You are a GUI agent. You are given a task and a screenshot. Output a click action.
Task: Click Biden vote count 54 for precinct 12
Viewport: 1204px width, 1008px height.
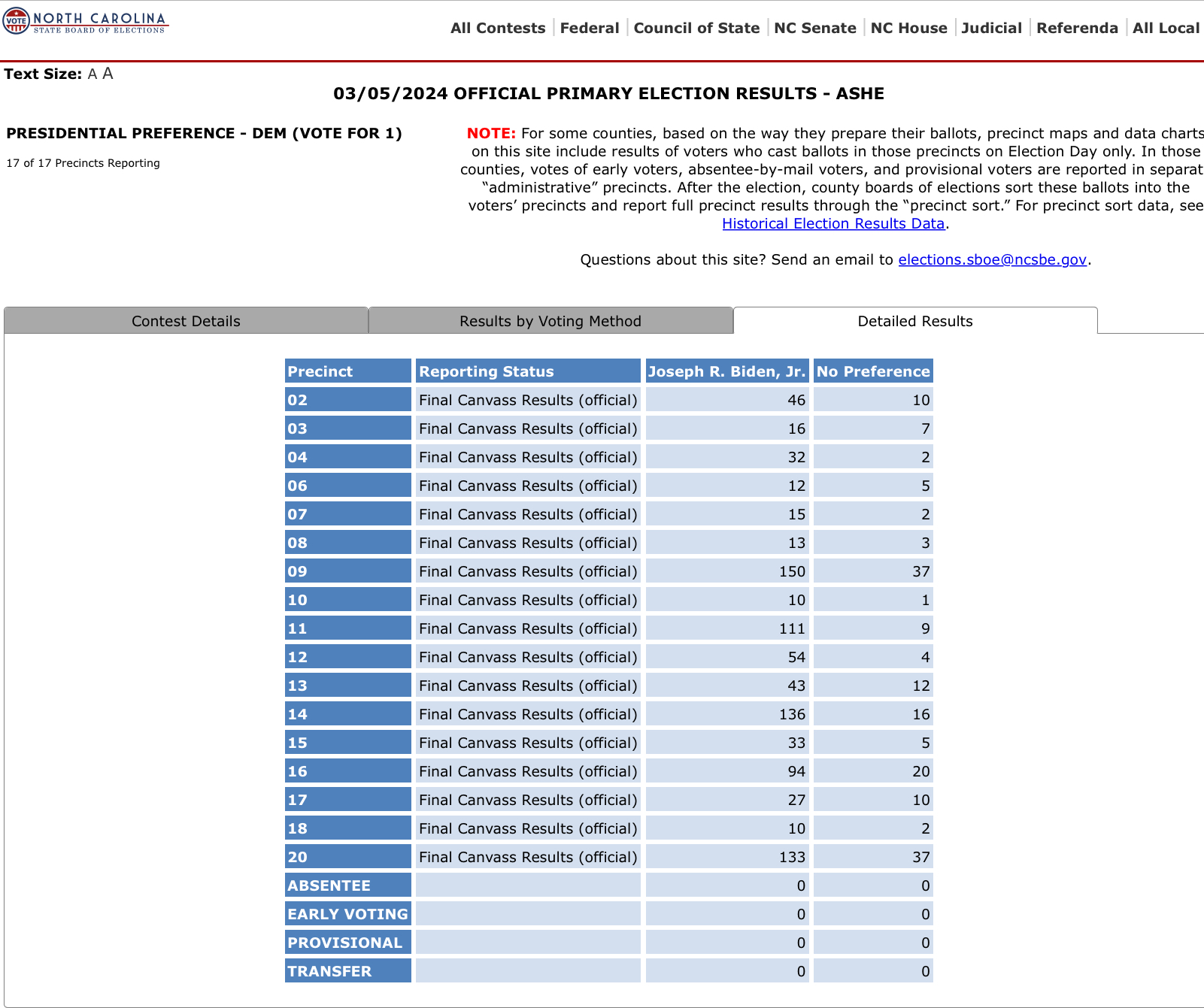[x=727, y=657]
